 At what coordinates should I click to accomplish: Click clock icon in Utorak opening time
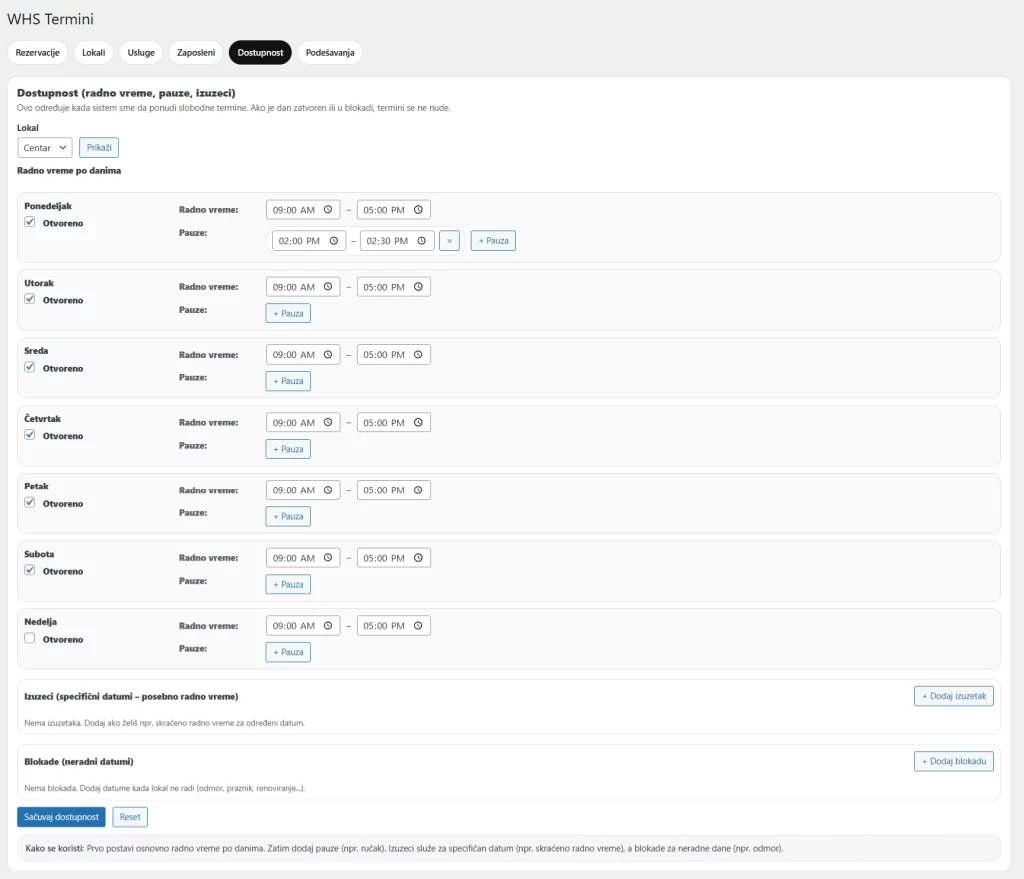[x=327, y=287]
